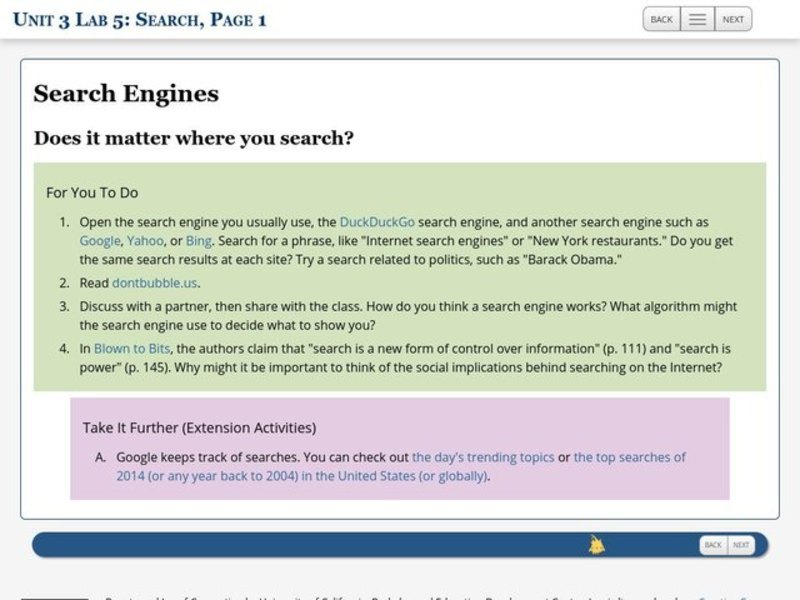This screenshot has height=600, width=800.
Task: Open the table of contents hamburger icon
Action: click(x=697, y=18)
